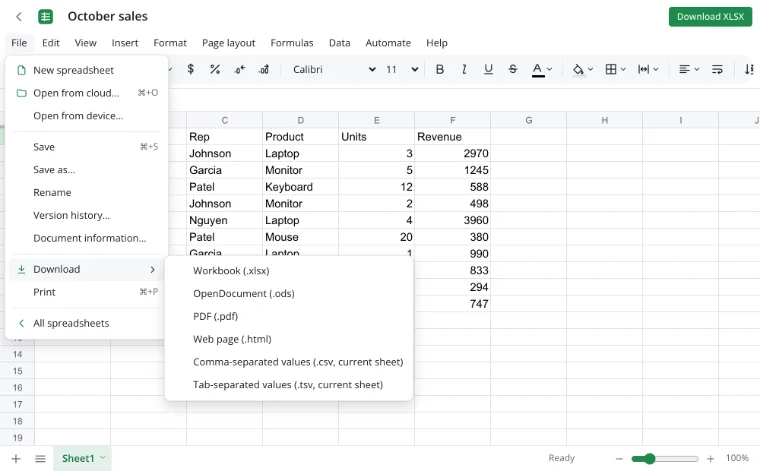This screenshot has height=471, width=760.
Task: Open the Insert menu
Action: (x=125, y=43)
